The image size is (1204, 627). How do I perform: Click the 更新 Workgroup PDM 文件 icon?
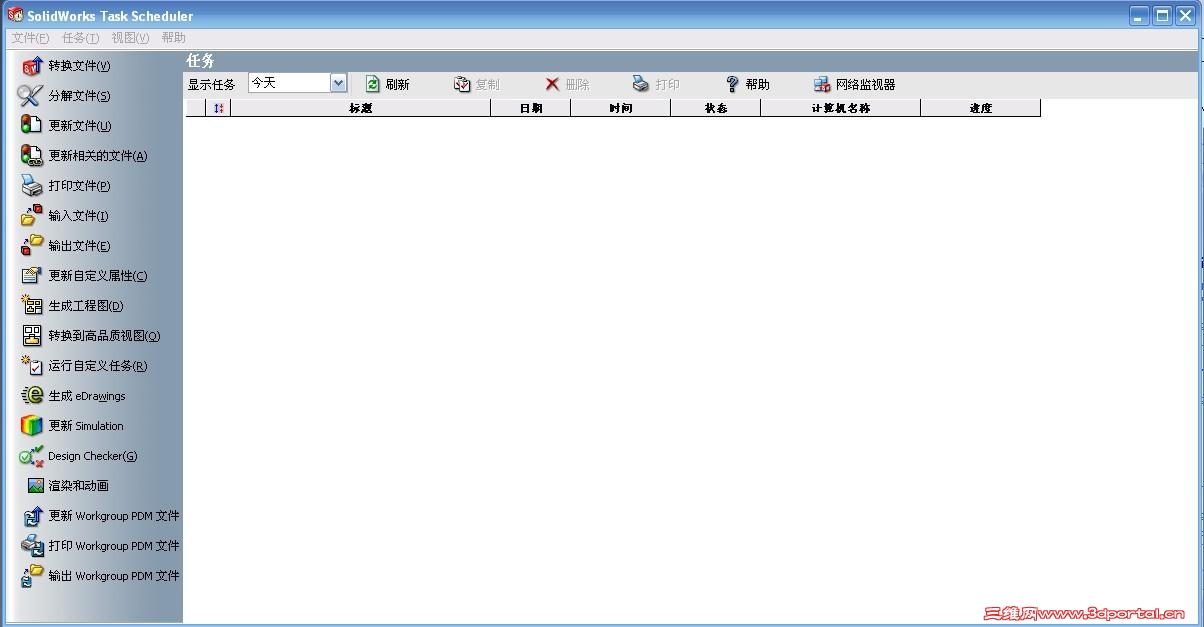(32, 516)
